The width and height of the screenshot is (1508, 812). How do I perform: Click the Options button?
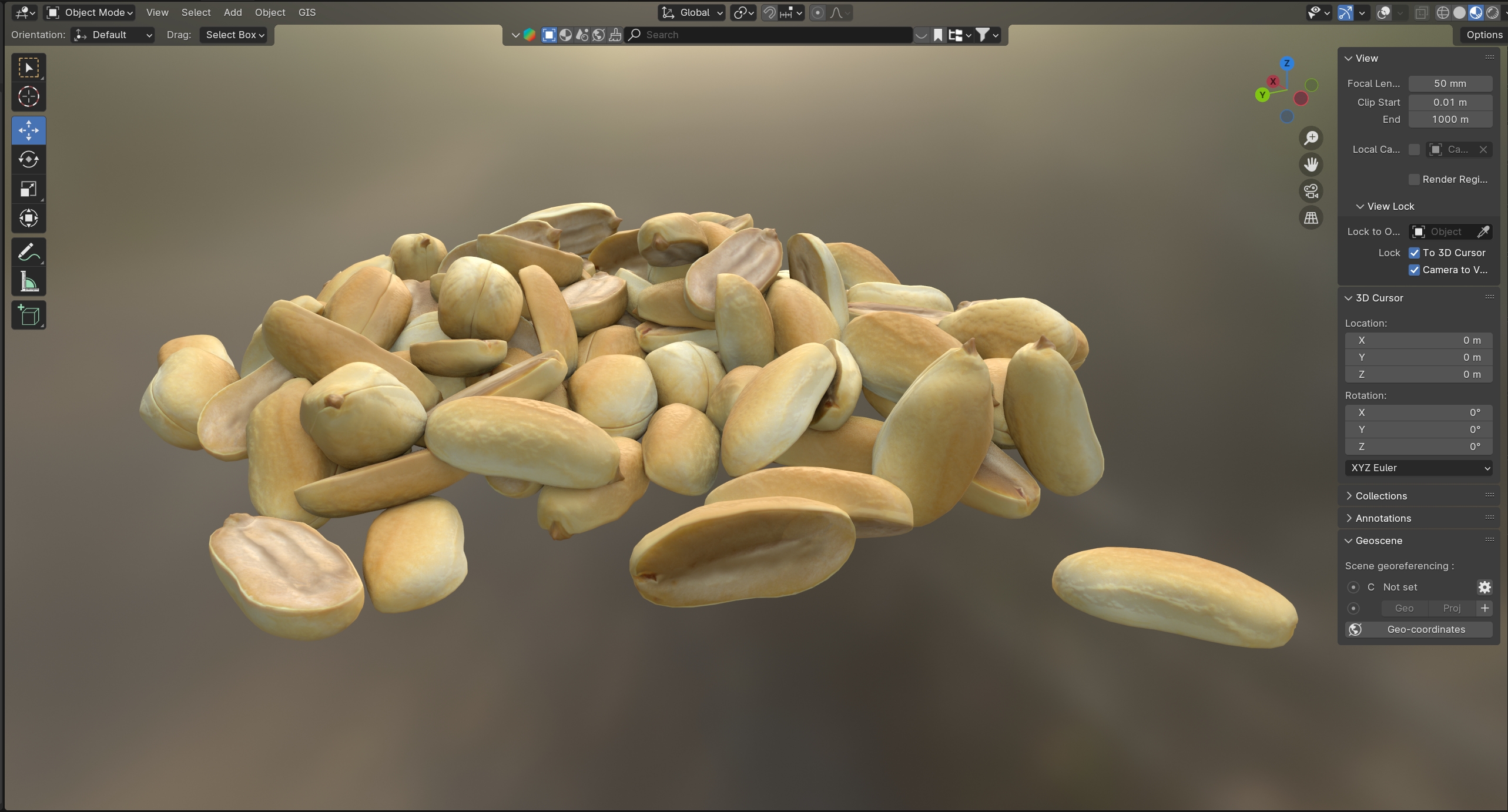pyautogui.click(x=1483, y=35)
